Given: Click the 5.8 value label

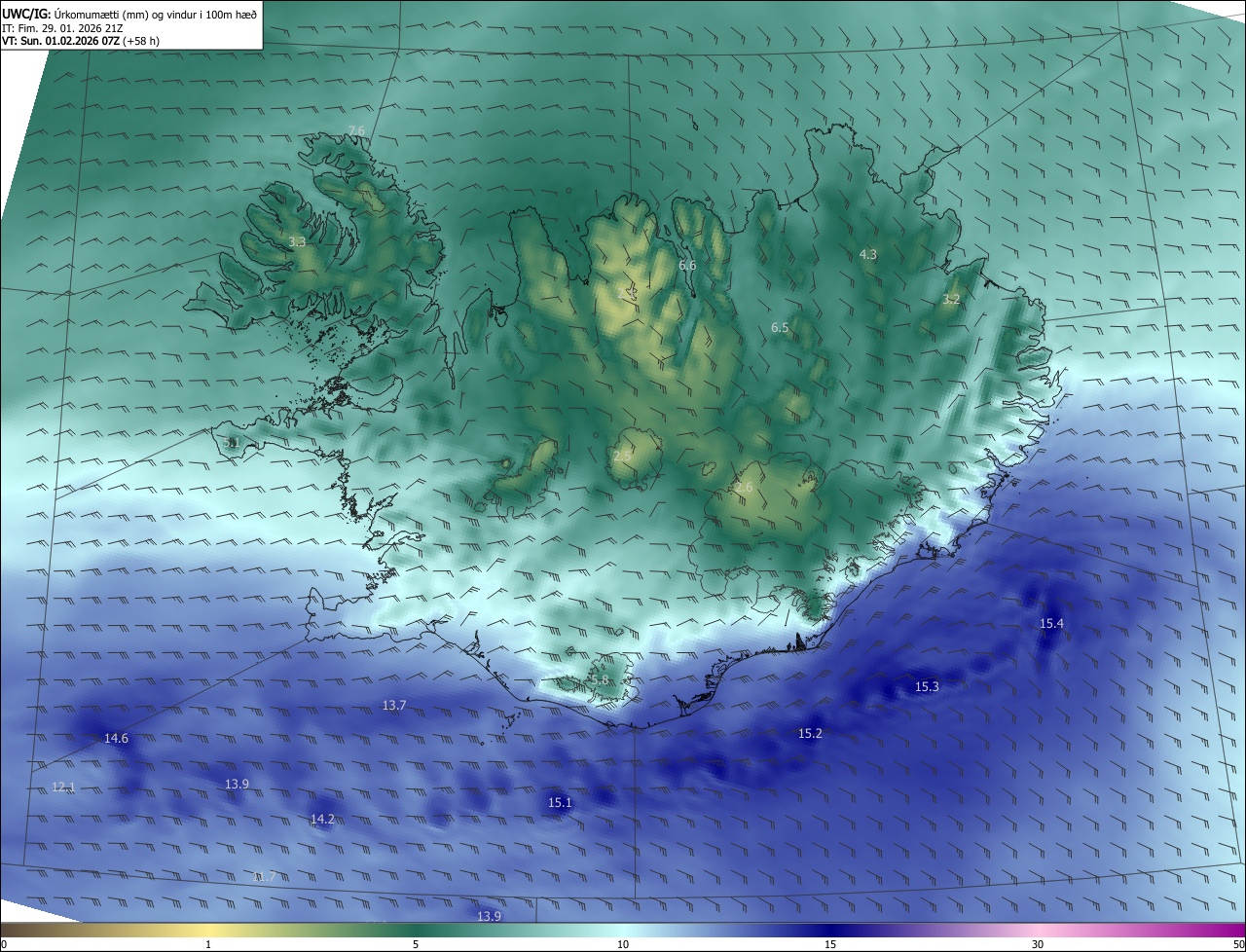Looking at the screenshot, I should [x=600, y=679].
